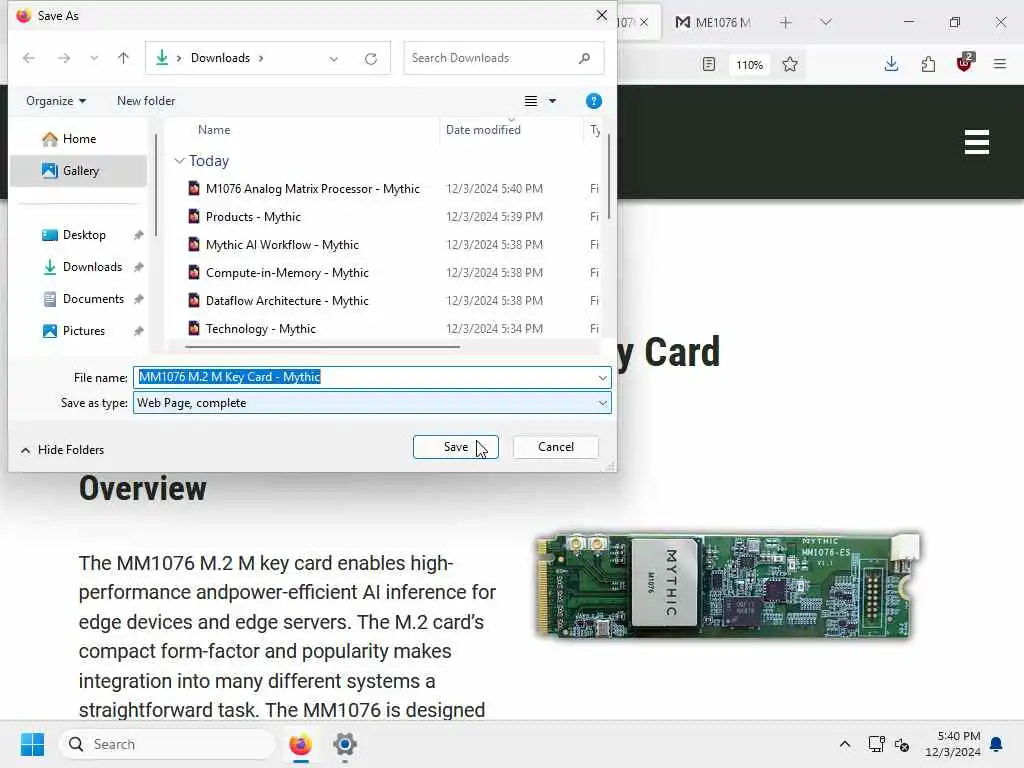Change view layout icon
The image size is (1024, 768).
(x=531, y=101)
